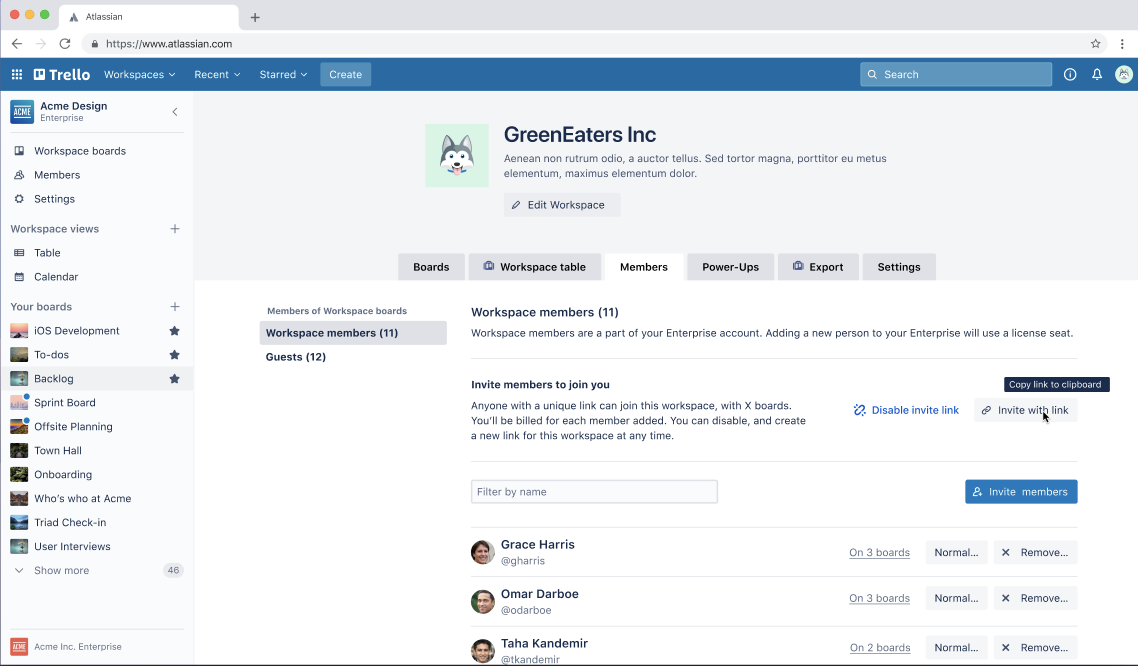Open the app switcher grid icon
1138x666 pixels.
pyautogui.click(x=17, y=74)
